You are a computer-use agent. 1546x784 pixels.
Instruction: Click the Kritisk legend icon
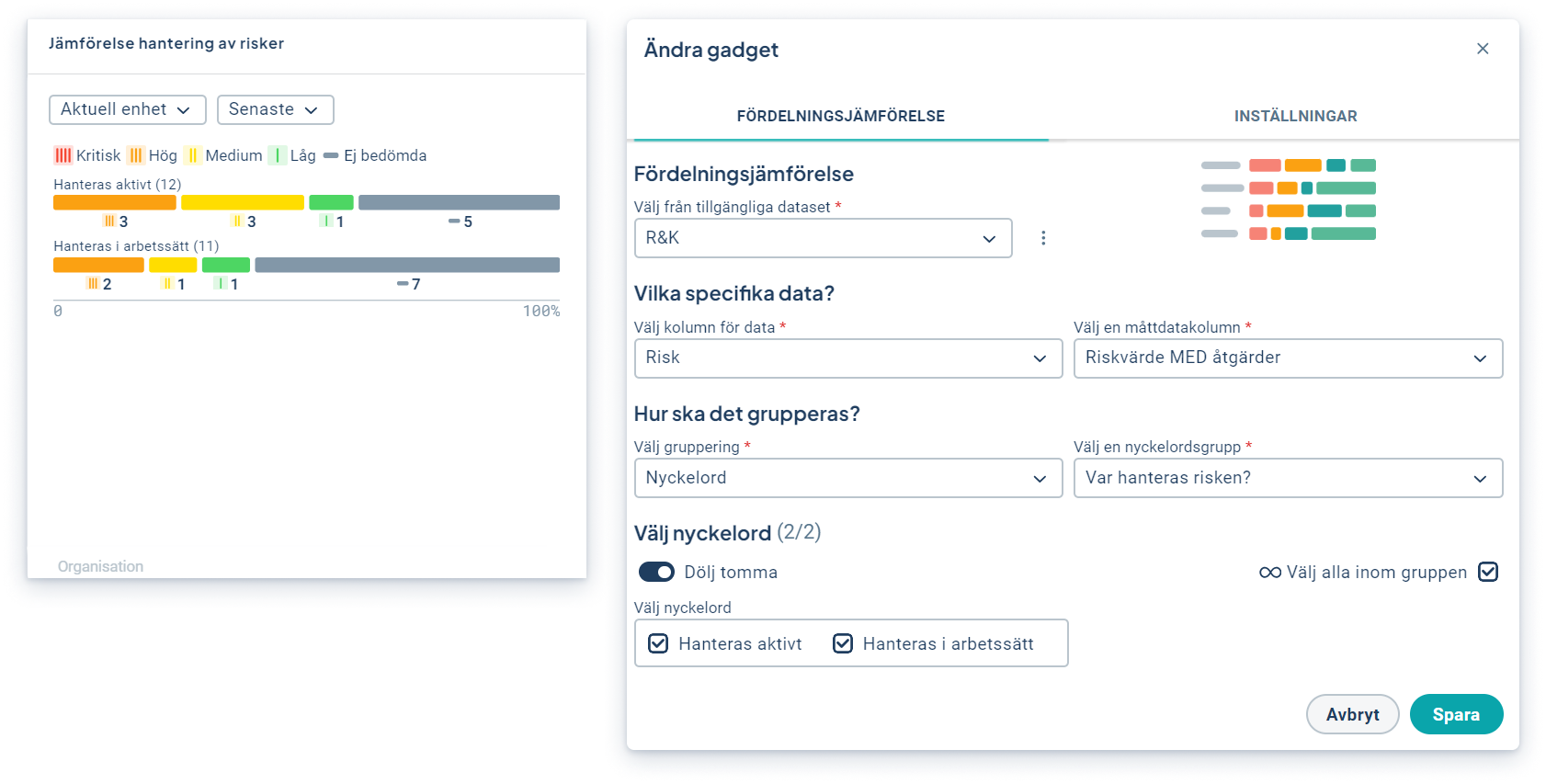63,155
